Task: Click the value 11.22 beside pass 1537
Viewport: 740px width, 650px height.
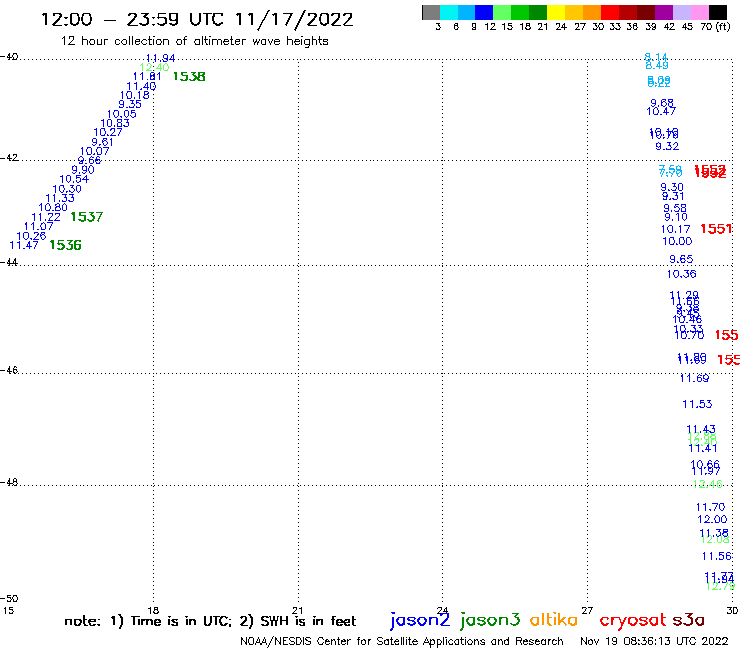Action: [x=46, y=217]
